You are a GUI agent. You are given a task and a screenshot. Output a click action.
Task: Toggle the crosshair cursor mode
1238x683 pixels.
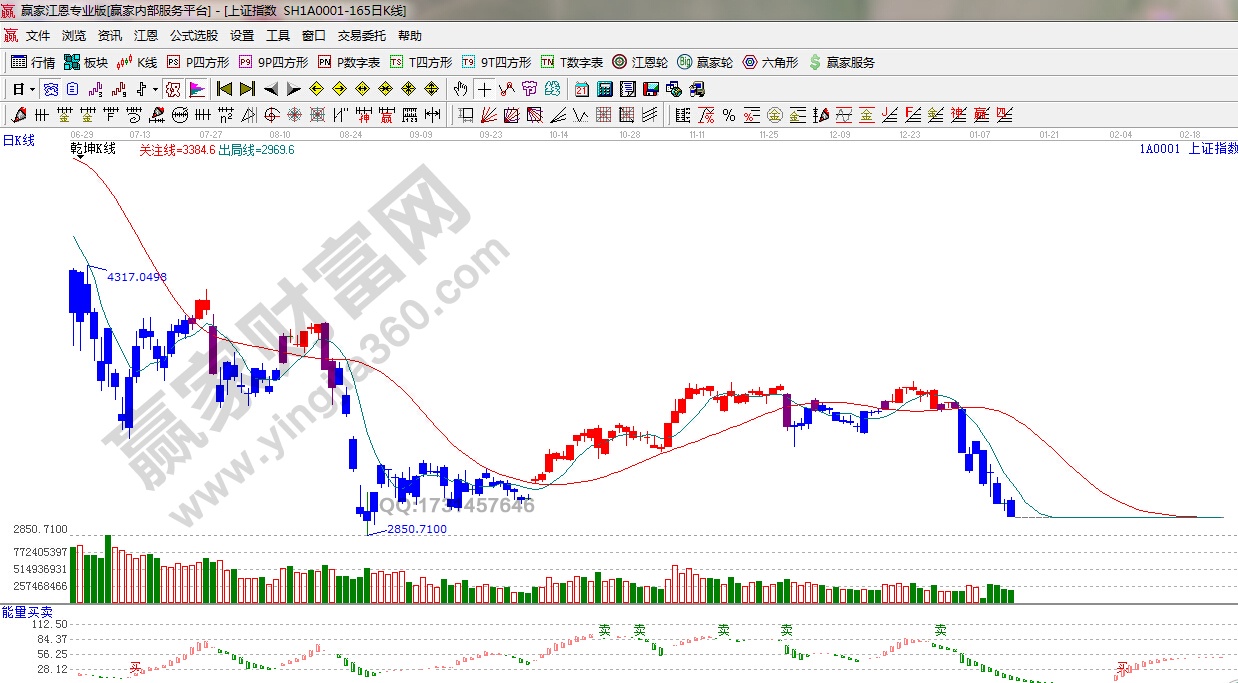tap(484, 89)
